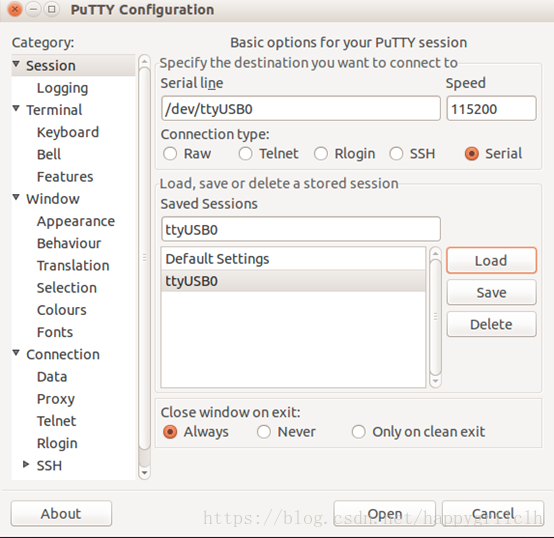Screen dimensions: 554x538
Task: Collapse the Connection category triangle
Action: pyautogui.click(x=16, y=353)
